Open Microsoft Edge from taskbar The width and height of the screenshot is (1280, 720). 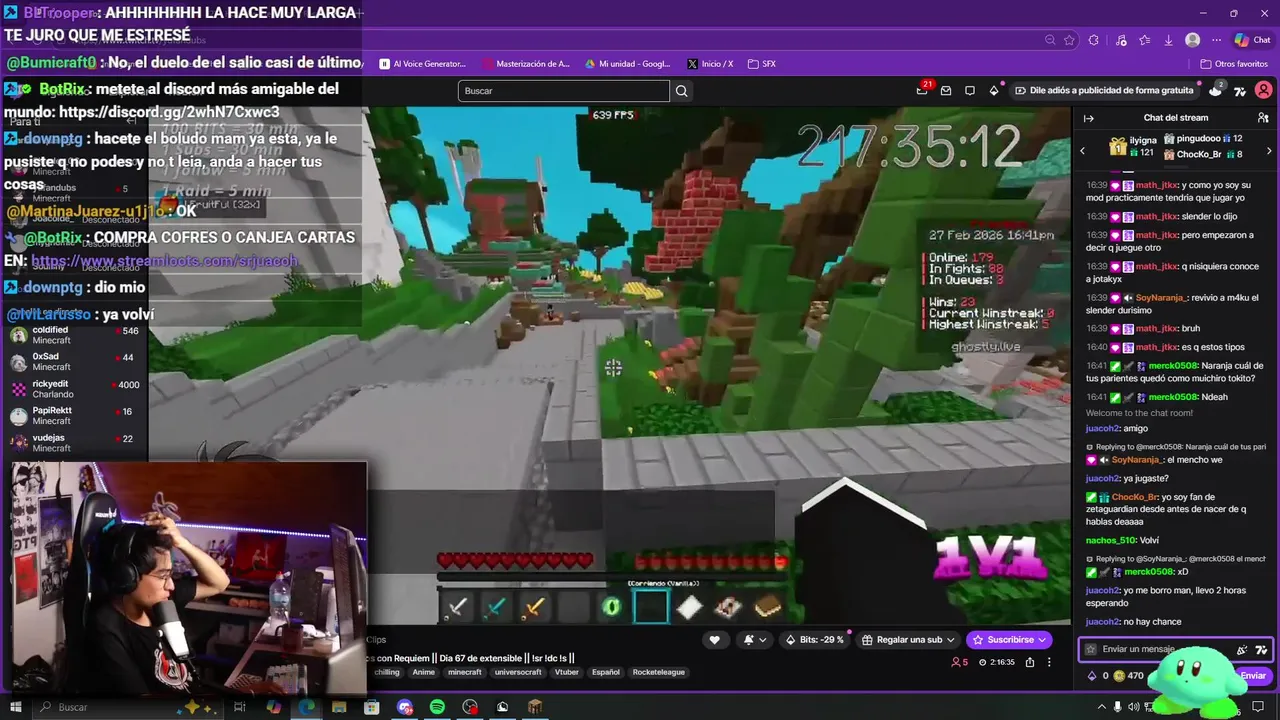[307, 707]
